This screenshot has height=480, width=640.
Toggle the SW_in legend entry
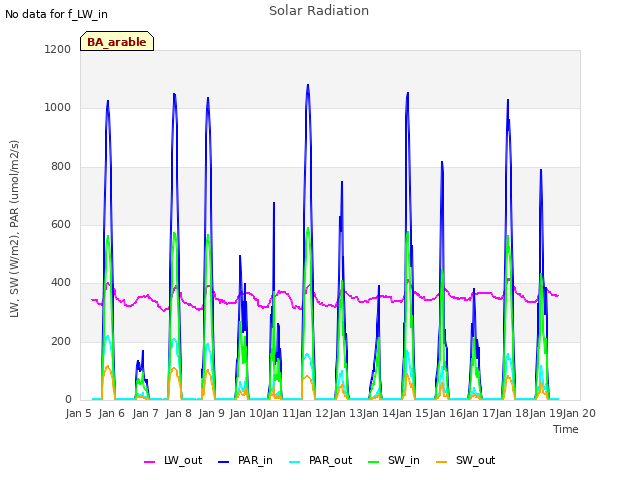[393, 461]
